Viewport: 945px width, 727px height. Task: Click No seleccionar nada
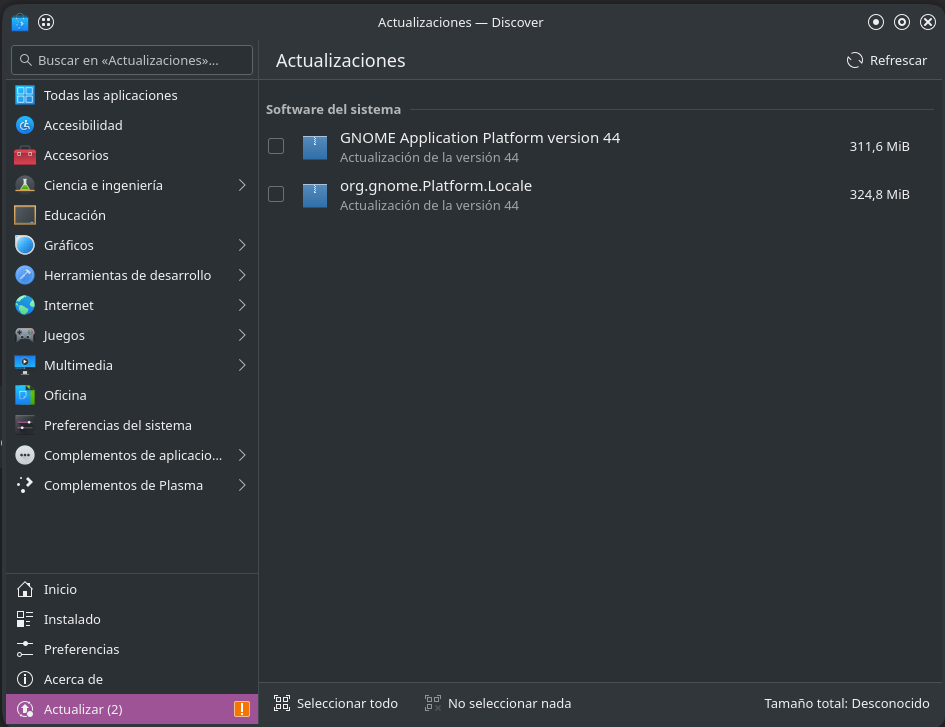coord(498,703)
